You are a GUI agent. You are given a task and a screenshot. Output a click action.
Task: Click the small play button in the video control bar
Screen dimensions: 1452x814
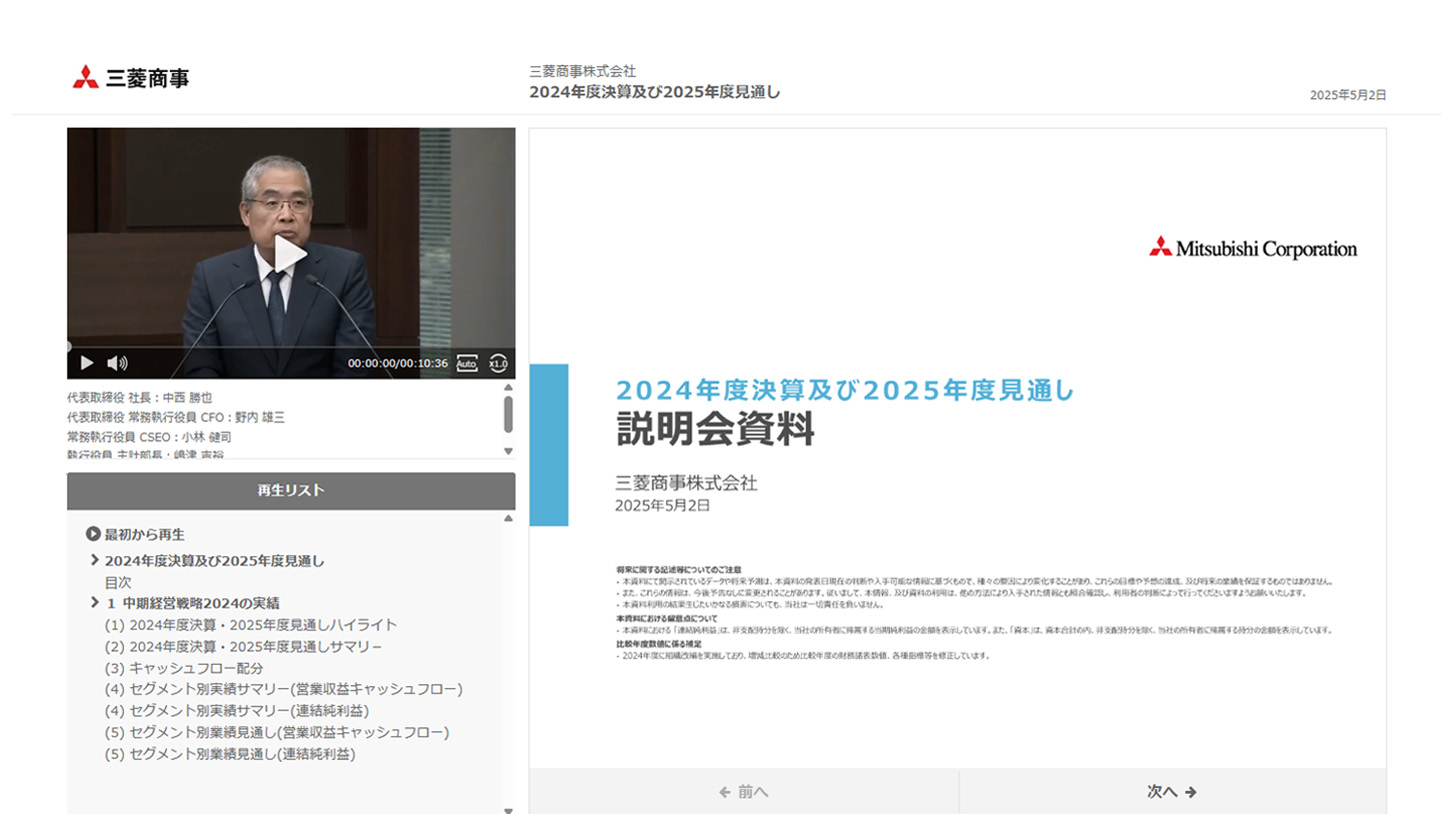[87, 363]
